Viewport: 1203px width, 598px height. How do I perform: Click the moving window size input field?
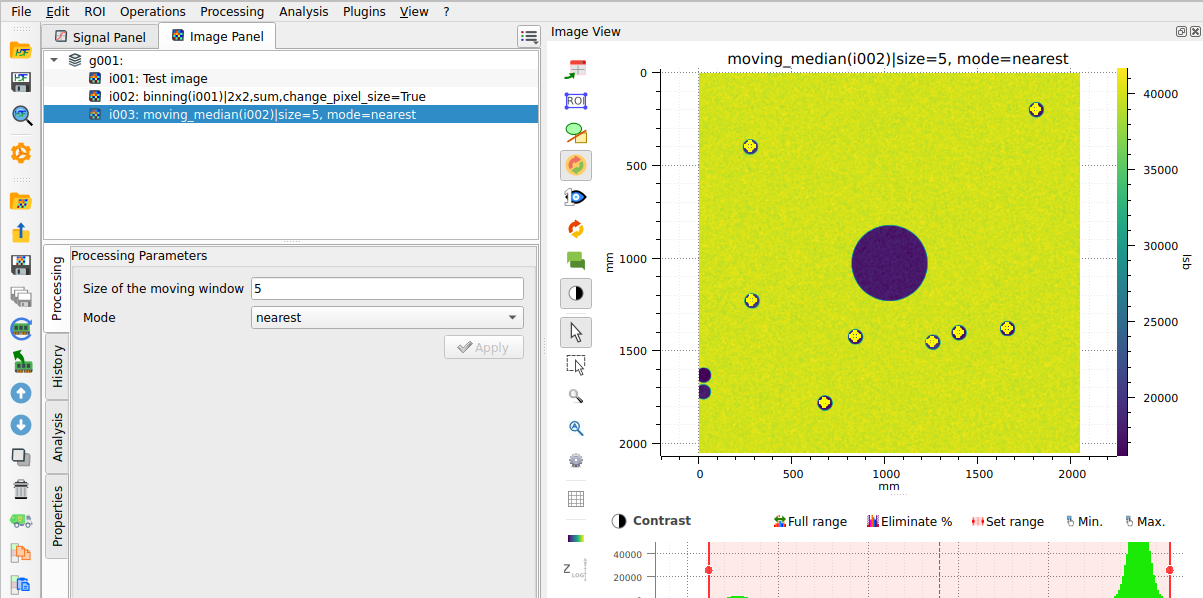pos(387,288)
